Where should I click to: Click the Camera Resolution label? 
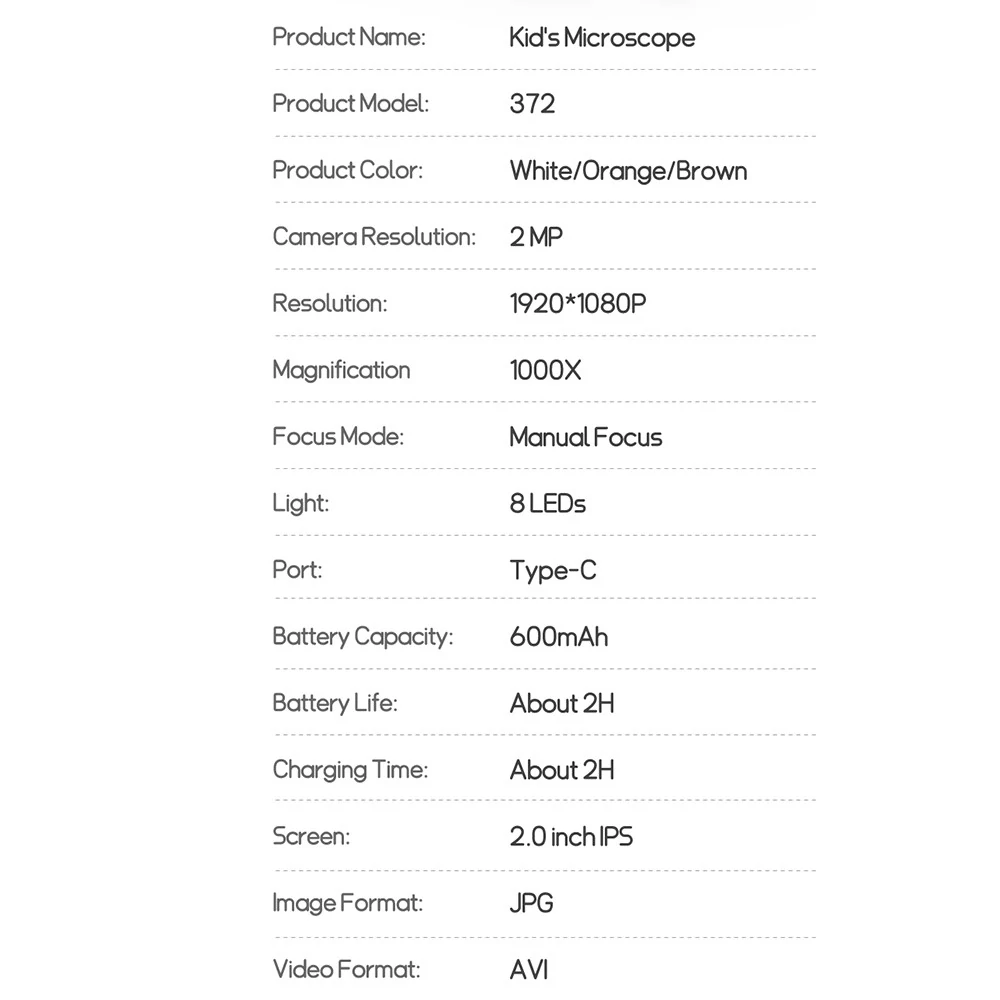tap(374, 237)
